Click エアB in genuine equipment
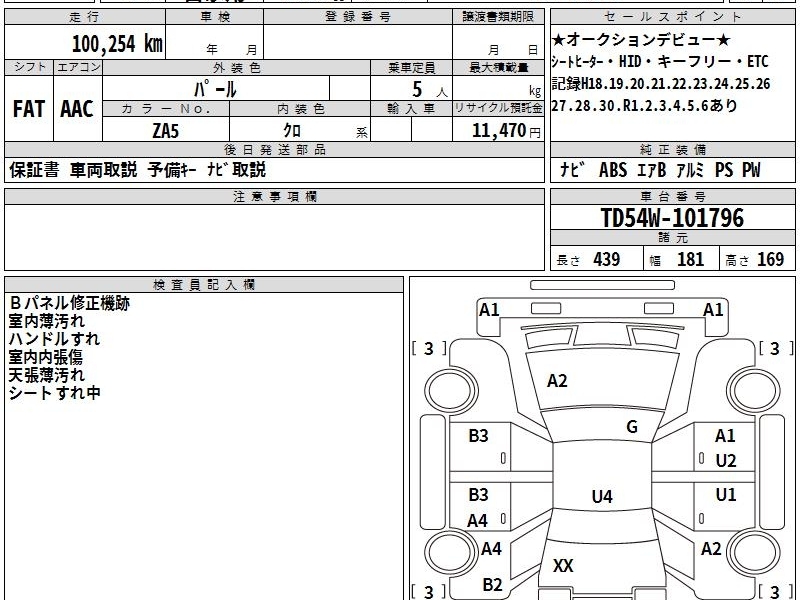Image resolution: width=800 pixels, height=600 pixels. tap(652, 170)
